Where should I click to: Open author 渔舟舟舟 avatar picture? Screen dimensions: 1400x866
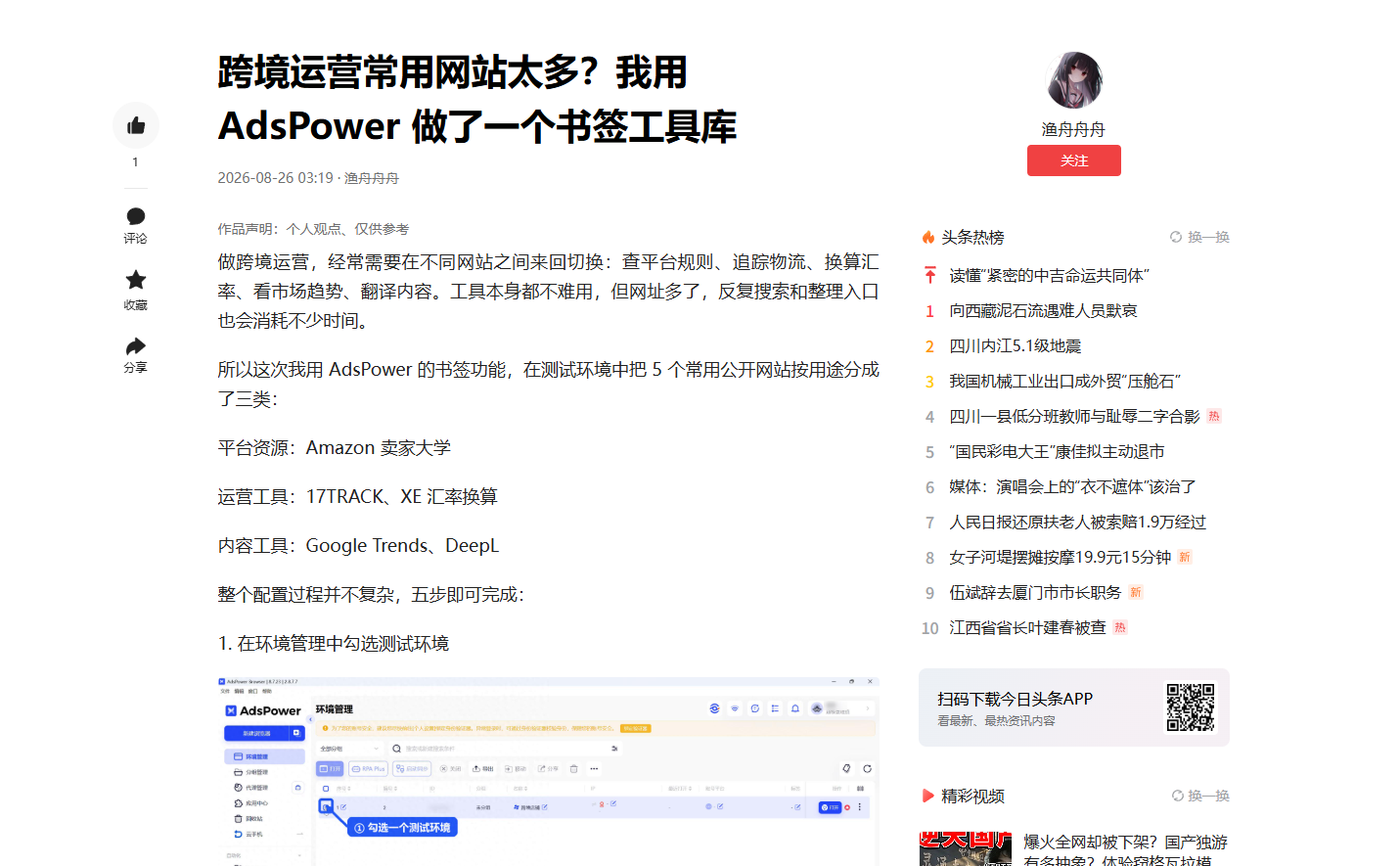click(x=1074, y=80)
